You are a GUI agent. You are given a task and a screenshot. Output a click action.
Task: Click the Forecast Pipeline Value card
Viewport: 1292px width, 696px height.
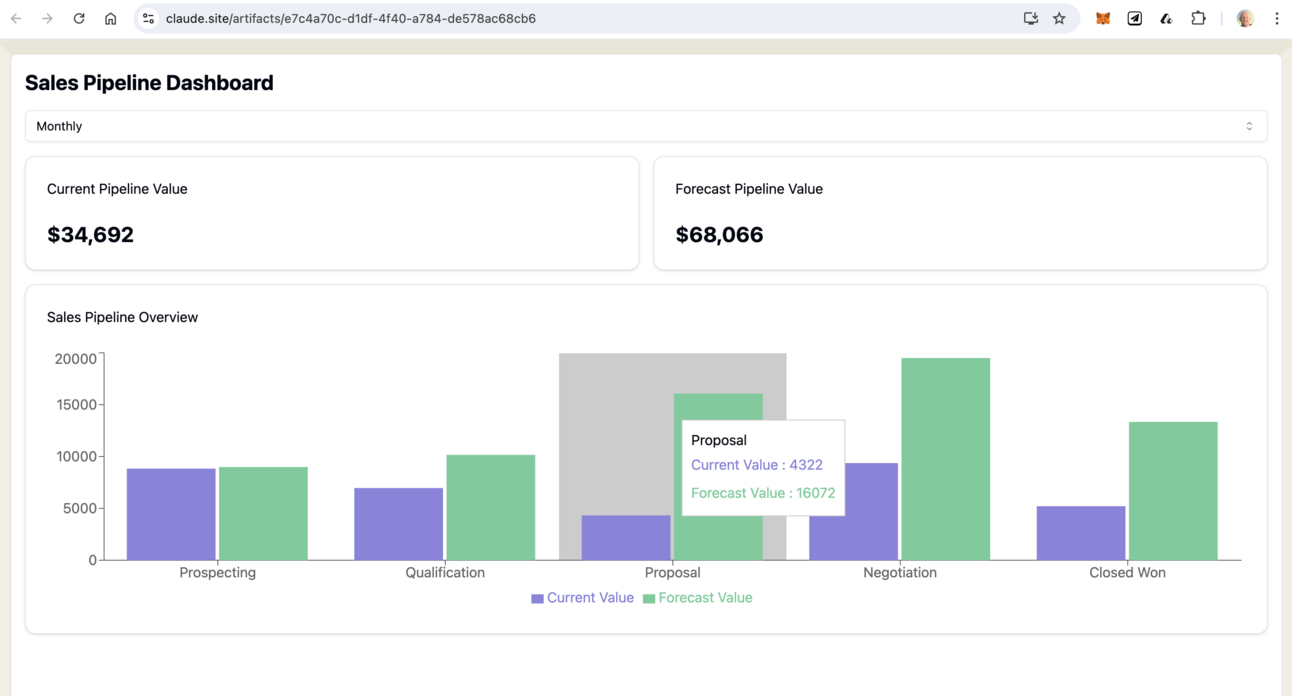coord(959,213)
